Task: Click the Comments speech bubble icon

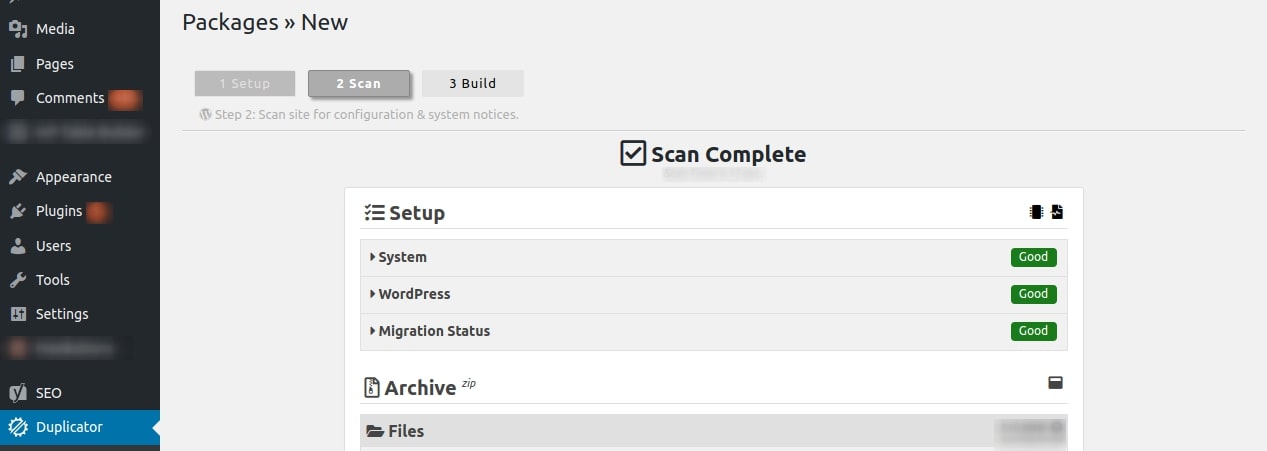Action: tap(17, 98)
